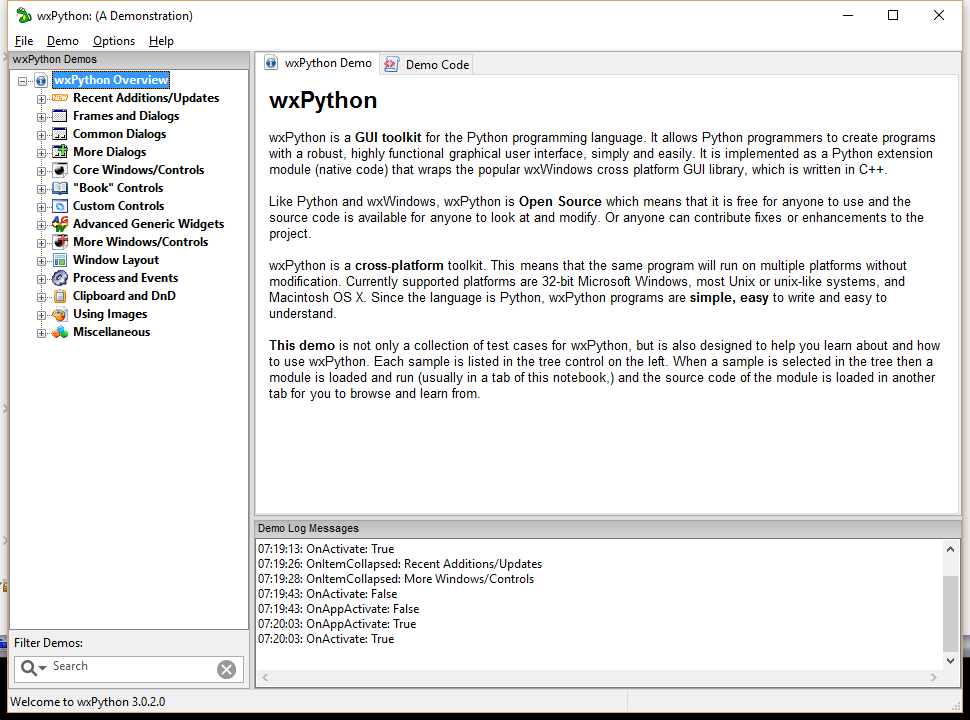Expand the Custom Controls node
970x720 pixels.
click(41, 207)
